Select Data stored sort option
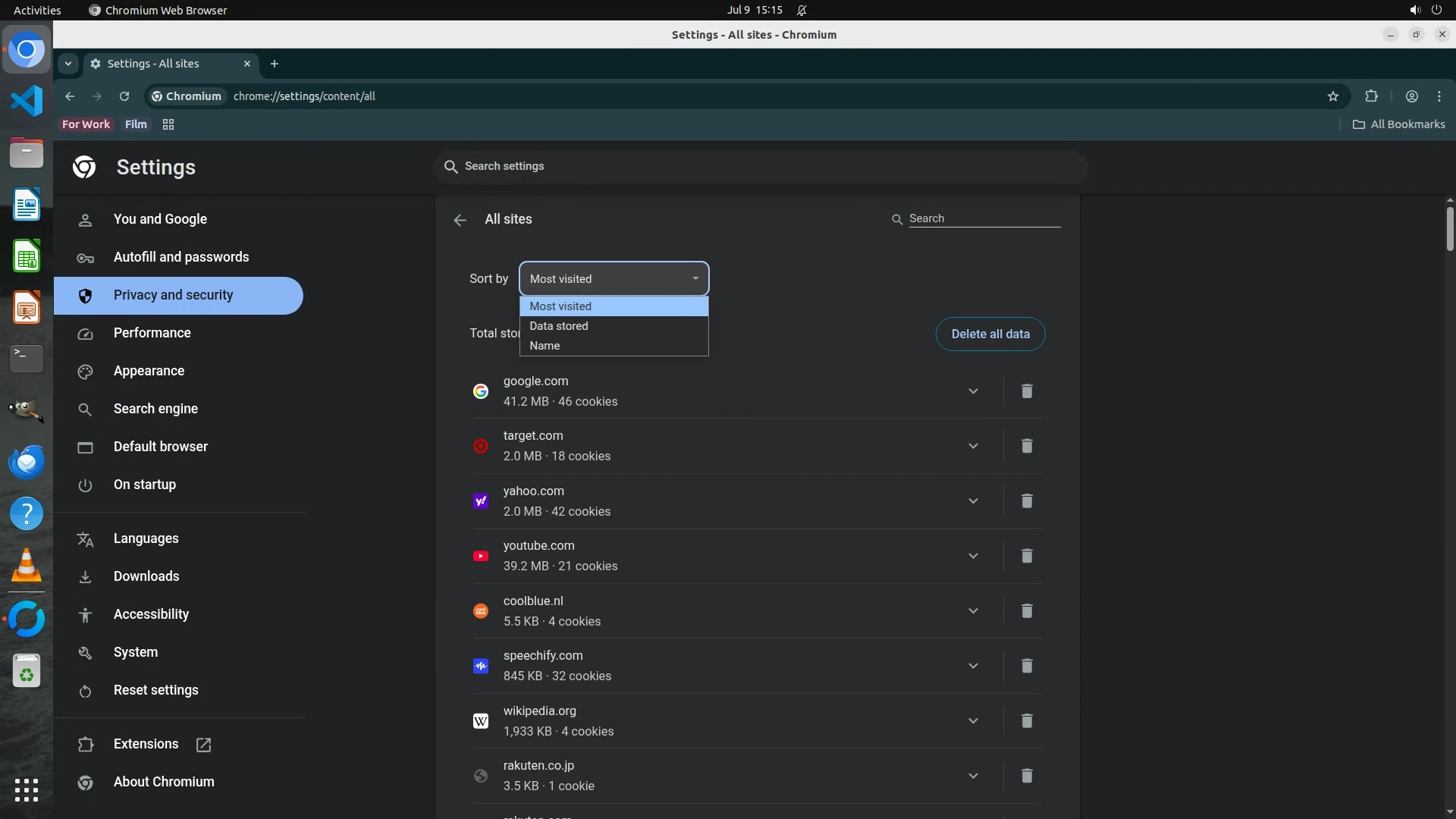The height and width of the screenshot is (819, 1456). [559, 326]
